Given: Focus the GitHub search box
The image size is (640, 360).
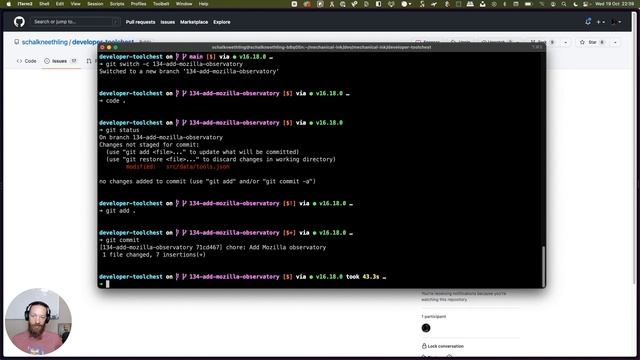Looking at the screenshot, I should point(75,22).
